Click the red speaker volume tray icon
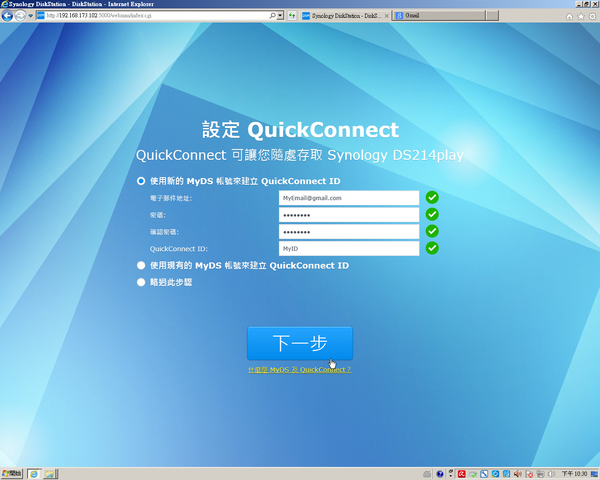Screen dimensions: 600x480 517,474
